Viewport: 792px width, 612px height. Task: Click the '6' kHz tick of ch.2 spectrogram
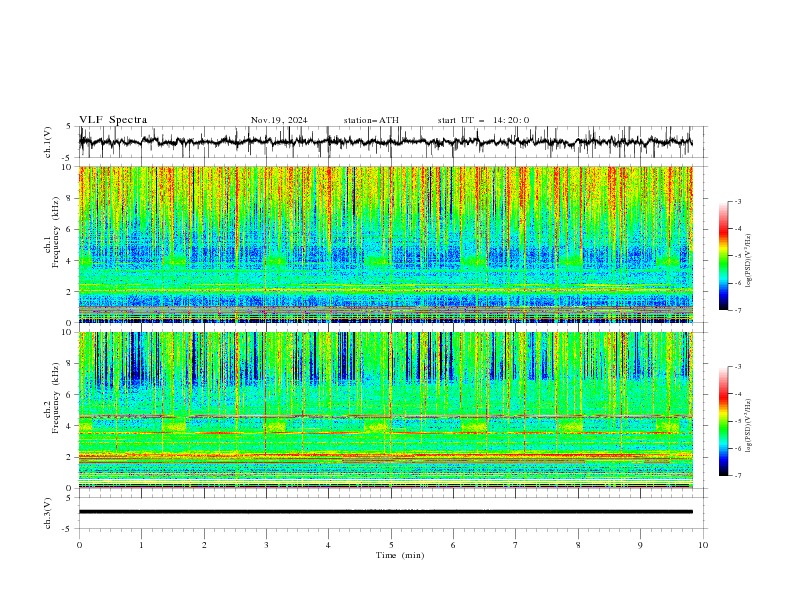[x=70, y=394]
